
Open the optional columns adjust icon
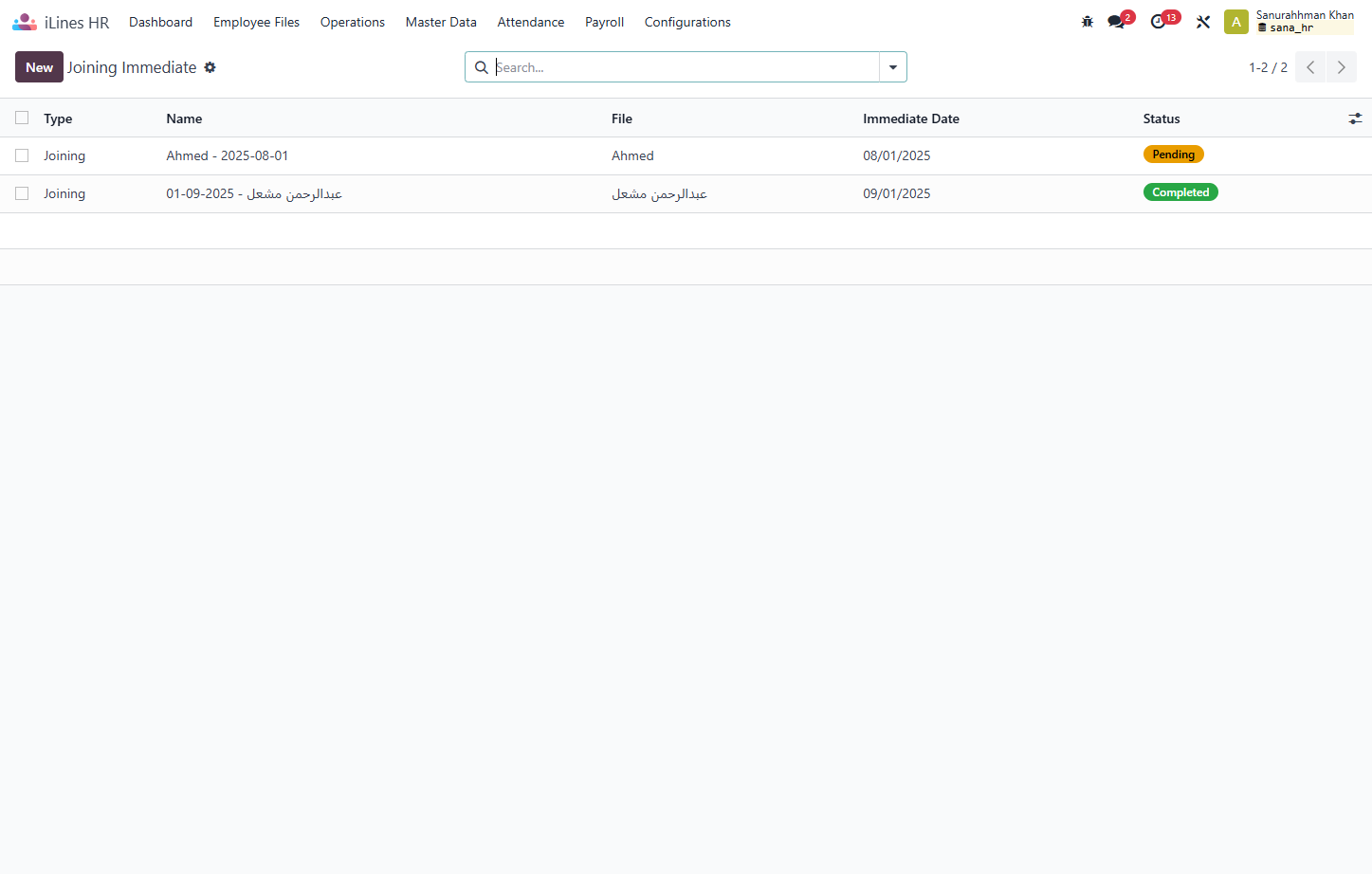click(1355, 118)
